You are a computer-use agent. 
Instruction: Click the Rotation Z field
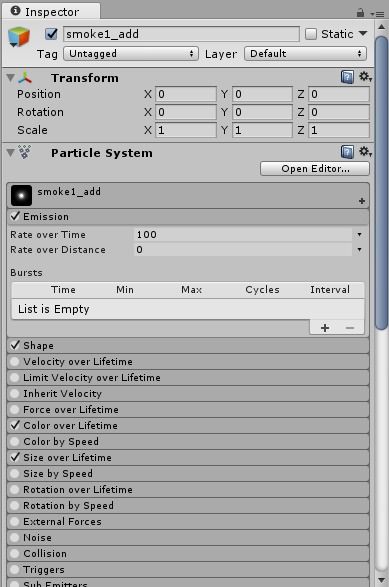point(339,112)
